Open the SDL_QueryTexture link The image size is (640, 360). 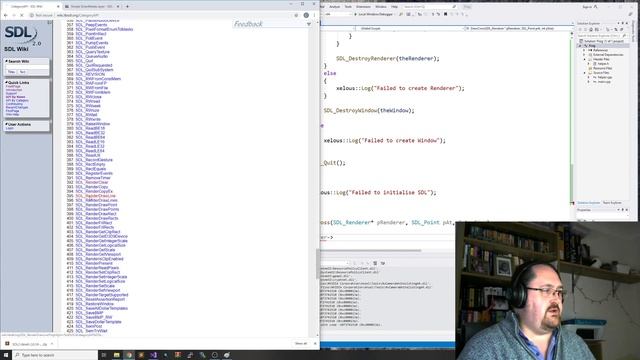click(92, 52)
